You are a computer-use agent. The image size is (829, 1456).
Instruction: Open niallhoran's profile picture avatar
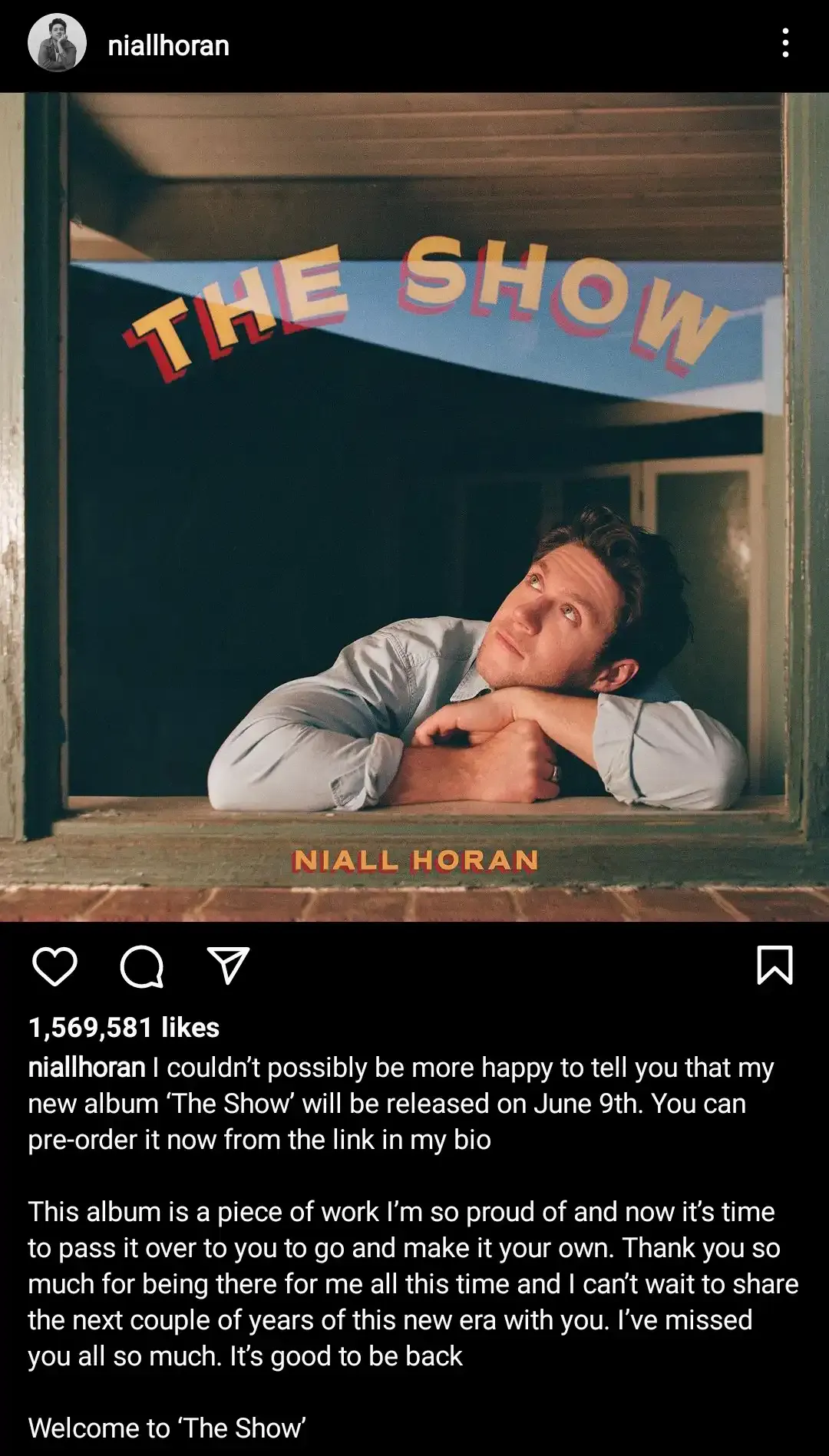click(57, 43)
